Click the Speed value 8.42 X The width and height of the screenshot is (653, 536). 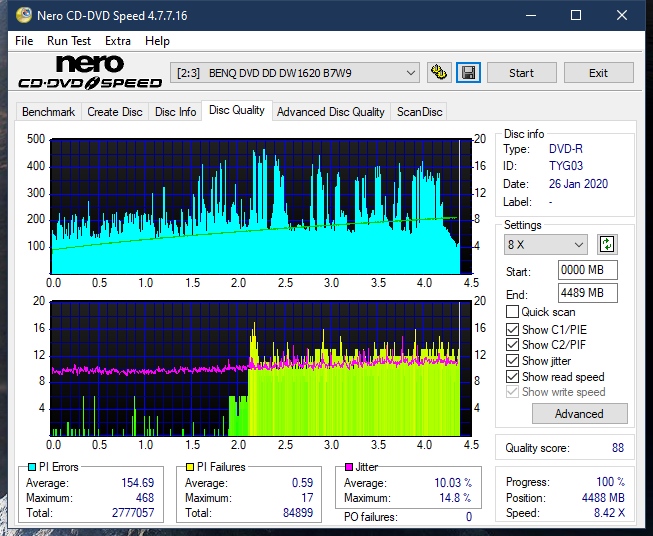[x=609, y=513]
